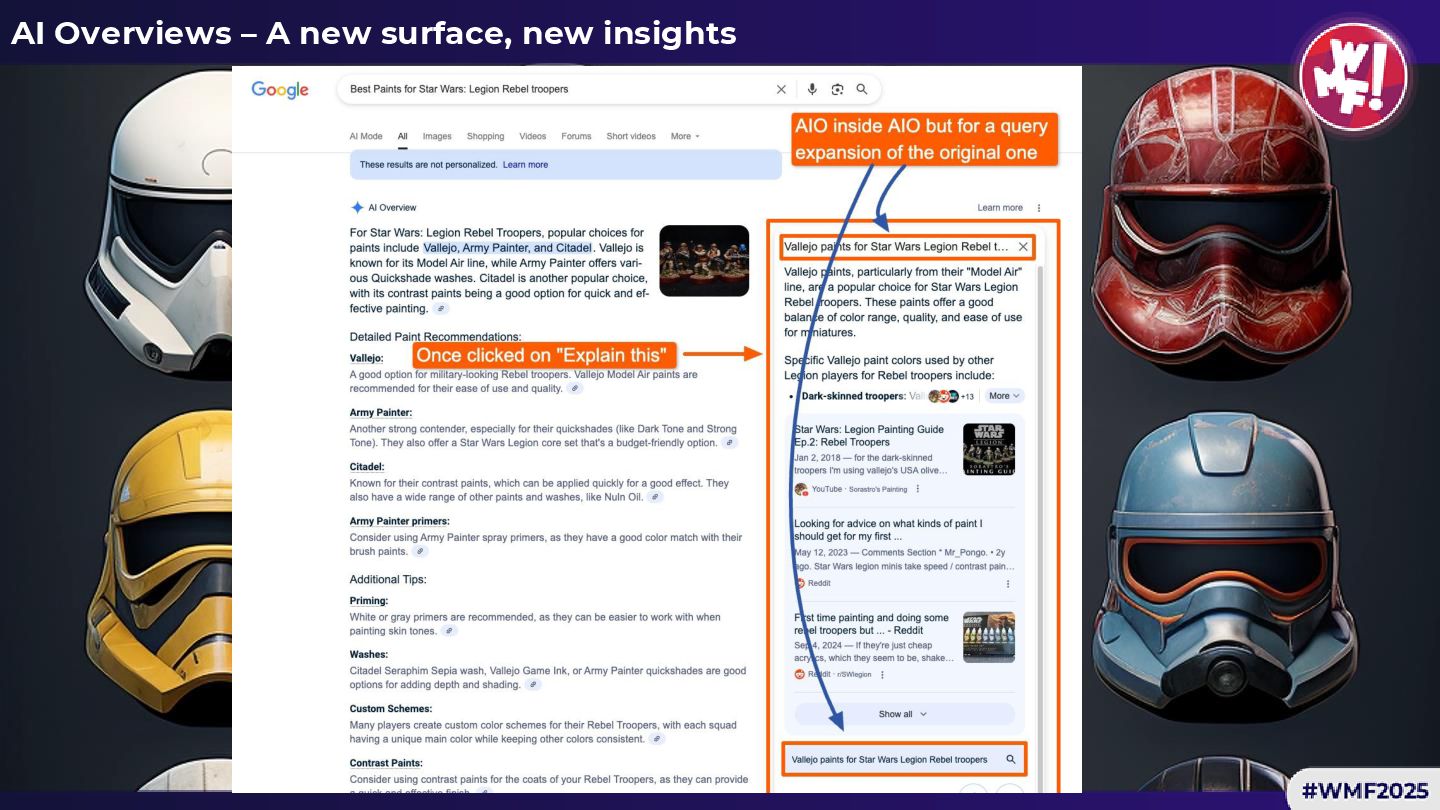Open the three-dot menu beside Learn more

coord(1039,208)
